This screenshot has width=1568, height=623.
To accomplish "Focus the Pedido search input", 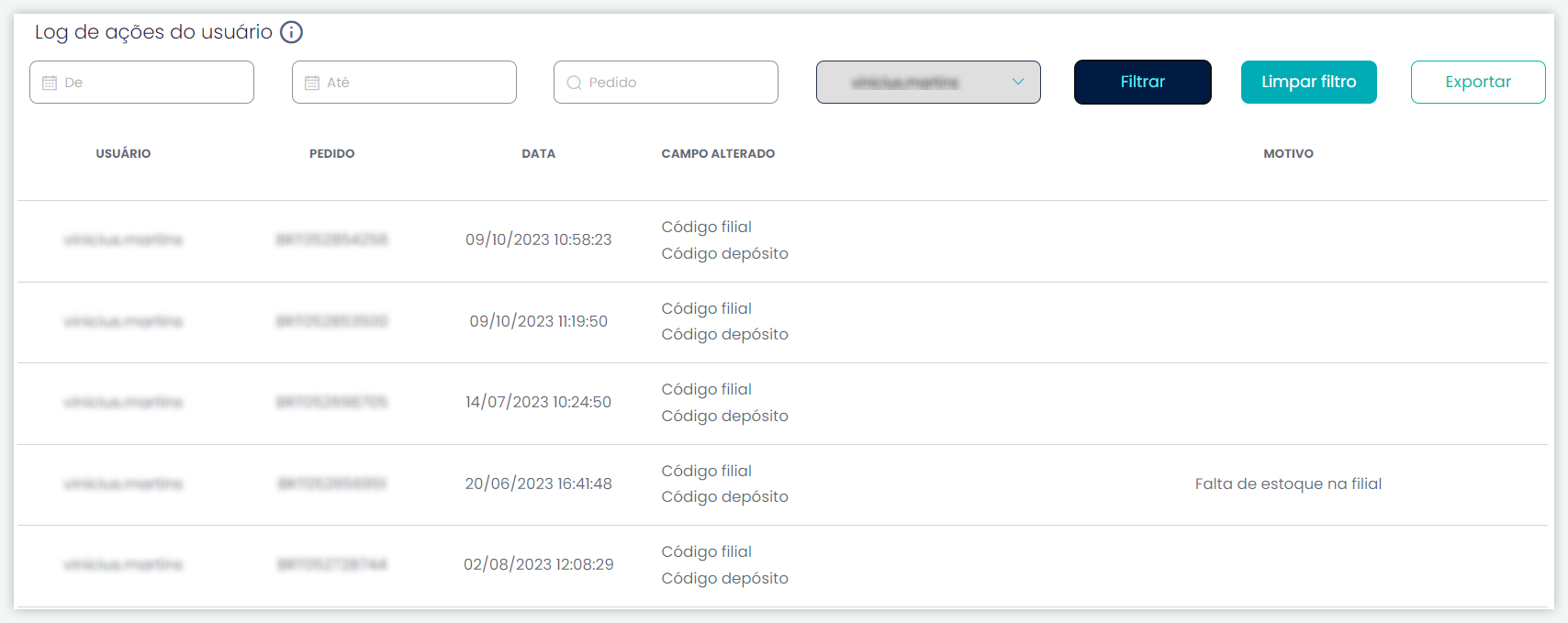I will pyautogui.click(x=666, y=83).
